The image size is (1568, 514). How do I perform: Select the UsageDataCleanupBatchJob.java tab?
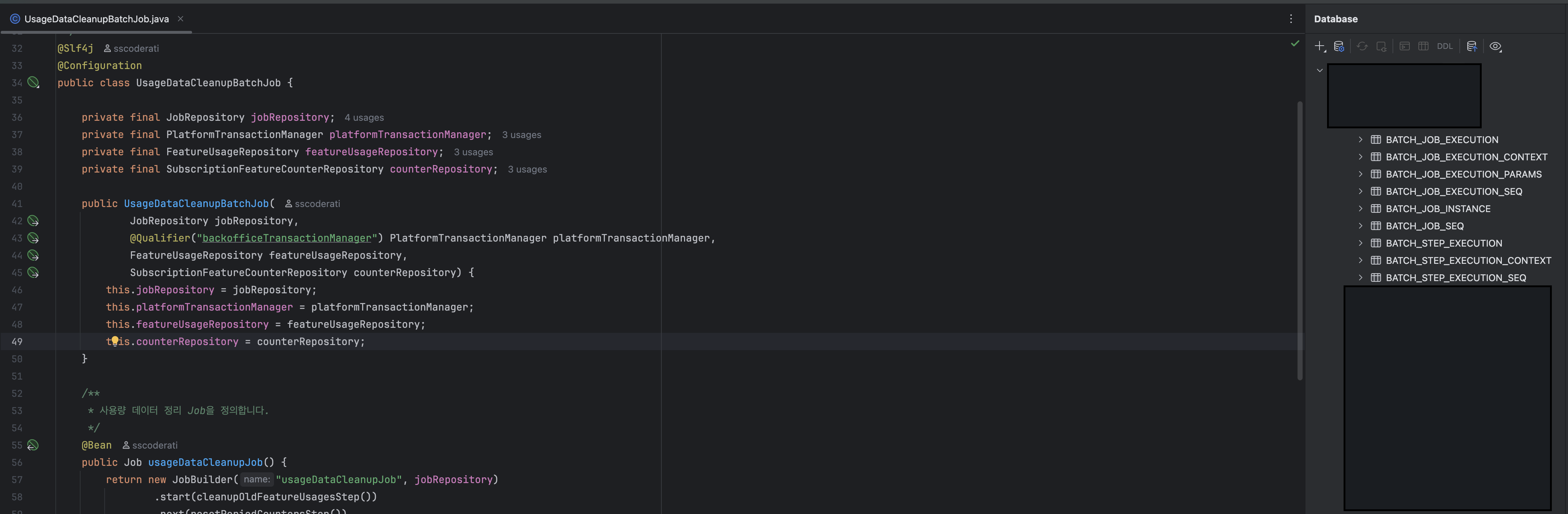[x=96, y=19]
